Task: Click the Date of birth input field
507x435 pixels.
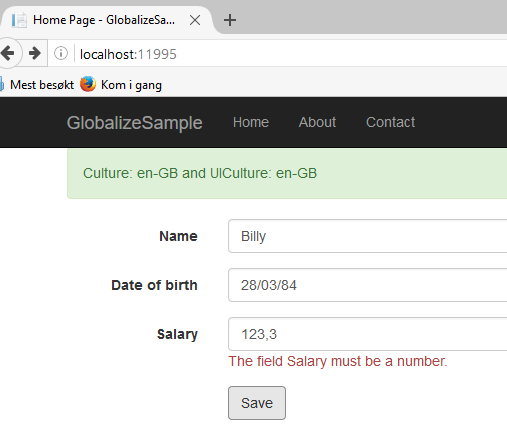Action: click(x=368, y=285)
